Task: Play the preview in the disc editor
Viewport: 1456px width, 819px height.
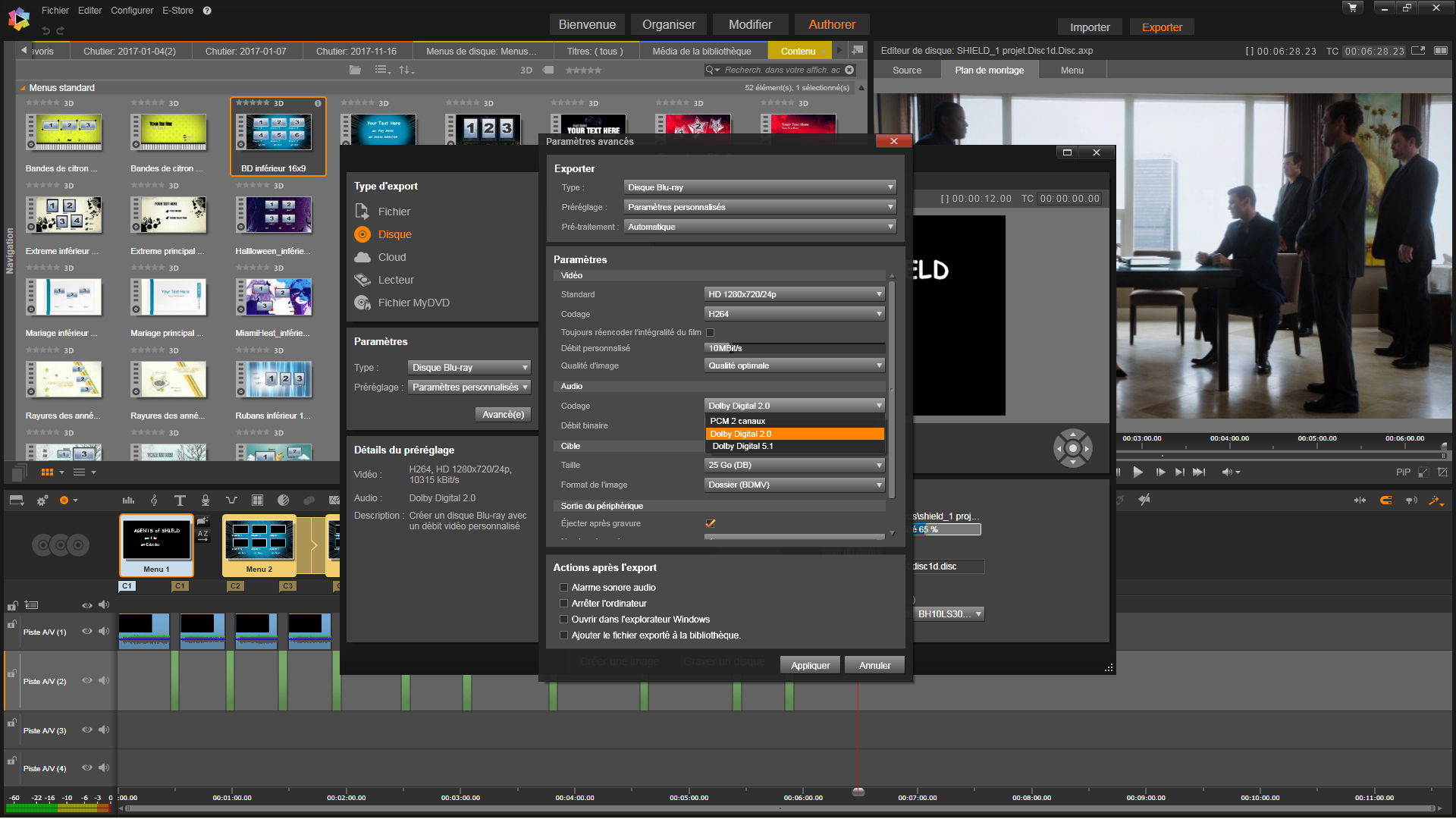Action: tap(1137, 472)
